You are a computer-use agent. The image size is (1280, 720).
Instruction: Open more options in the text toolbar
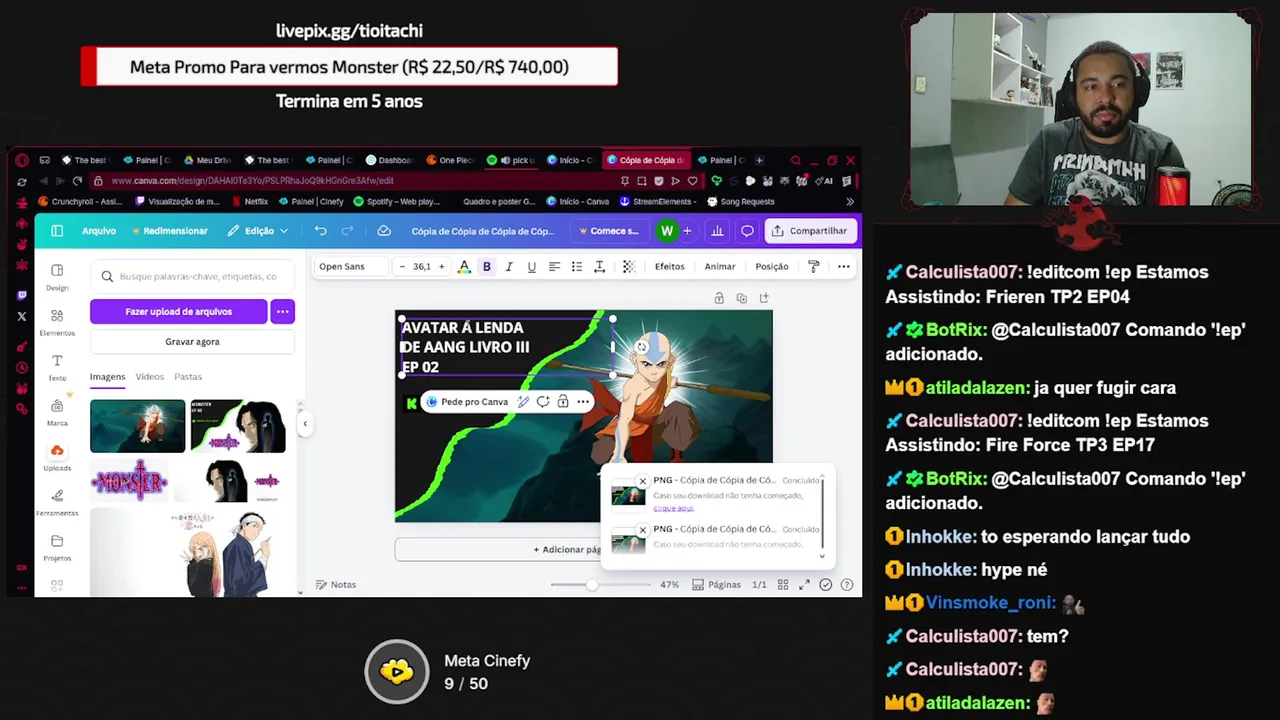(844, 267)
